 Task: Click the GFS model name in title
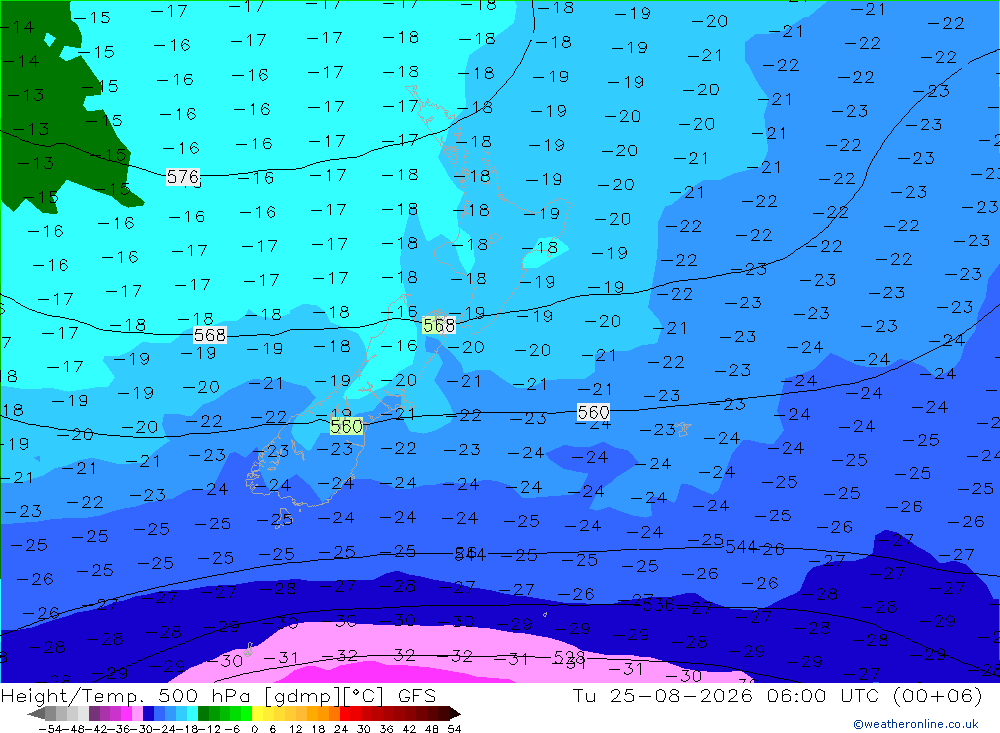tap(416, 695)
